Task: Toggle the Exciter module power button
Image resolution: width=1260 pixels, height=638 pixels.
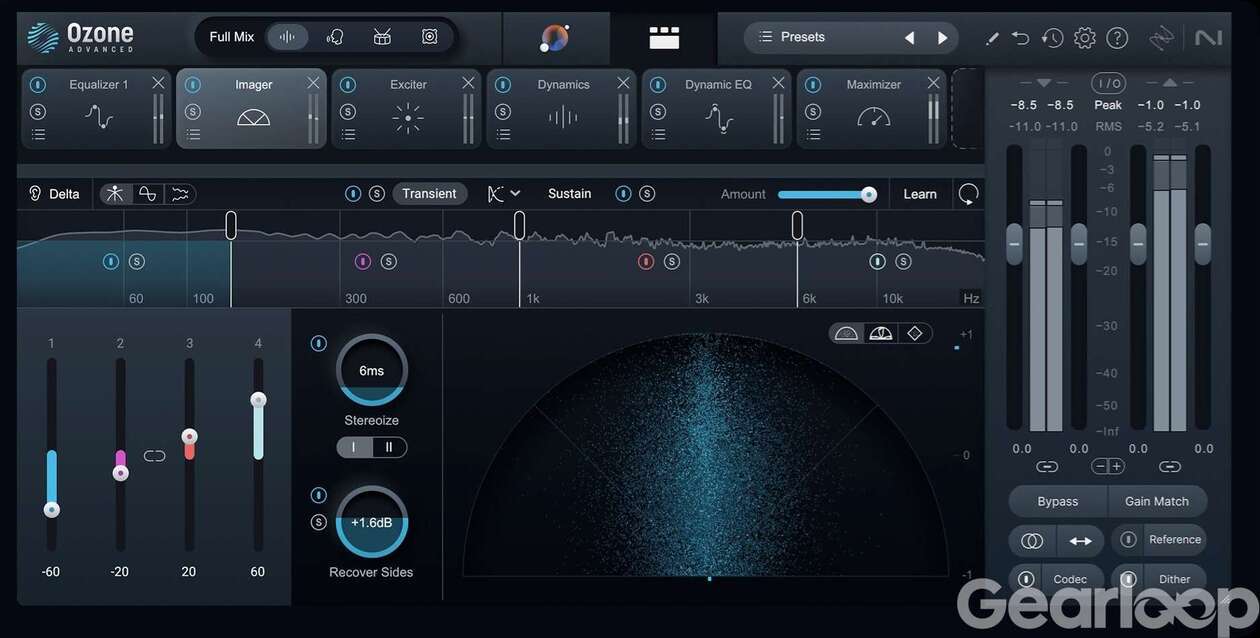Action: click(x=347, y=85)
